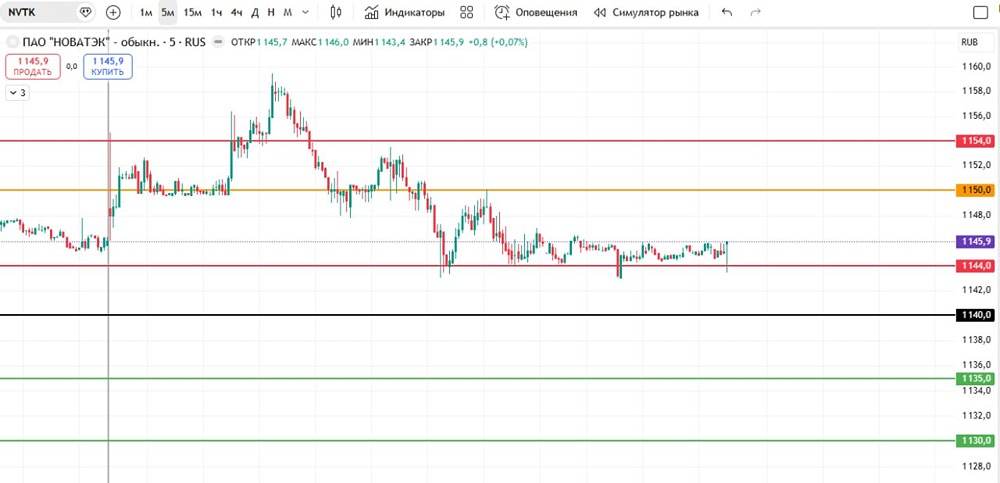The image size is (1000, 483).
Task: Open the timeframe dropdown arrow
Action: pyautogui.click(x=305, y=12)
